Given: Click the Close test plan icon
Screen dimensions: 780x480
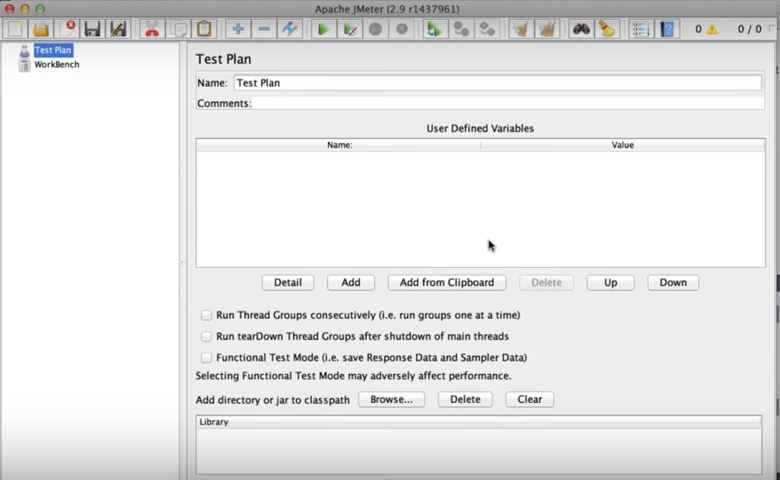Looking at the screenshot, I should pyautogui.click(x=67, y=29).
